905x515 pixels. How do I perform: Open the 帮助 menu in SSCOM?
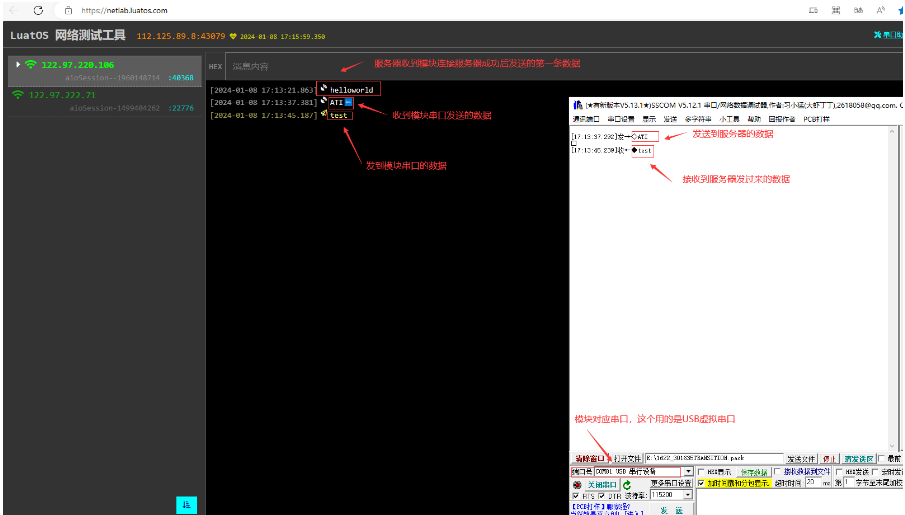coord(754,119)
